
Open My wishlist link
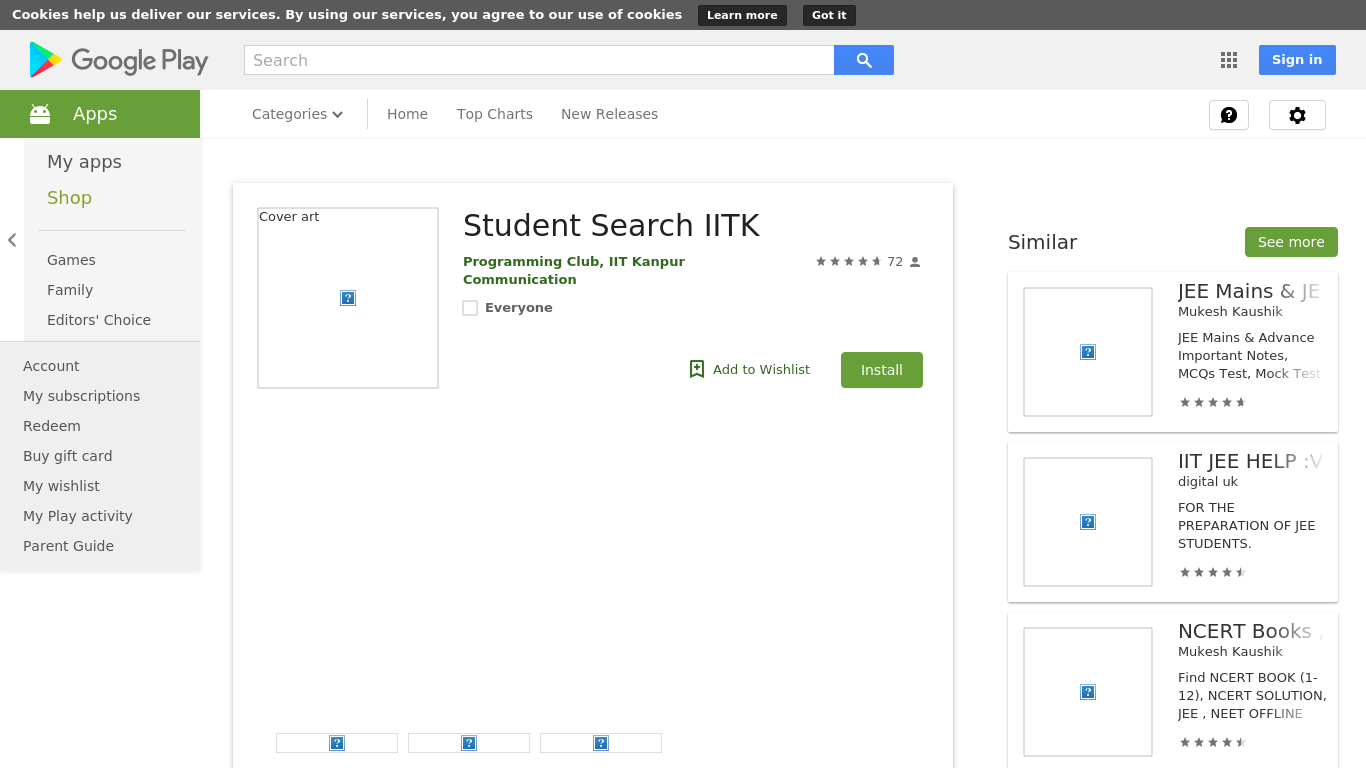click(x=61, y=486)
